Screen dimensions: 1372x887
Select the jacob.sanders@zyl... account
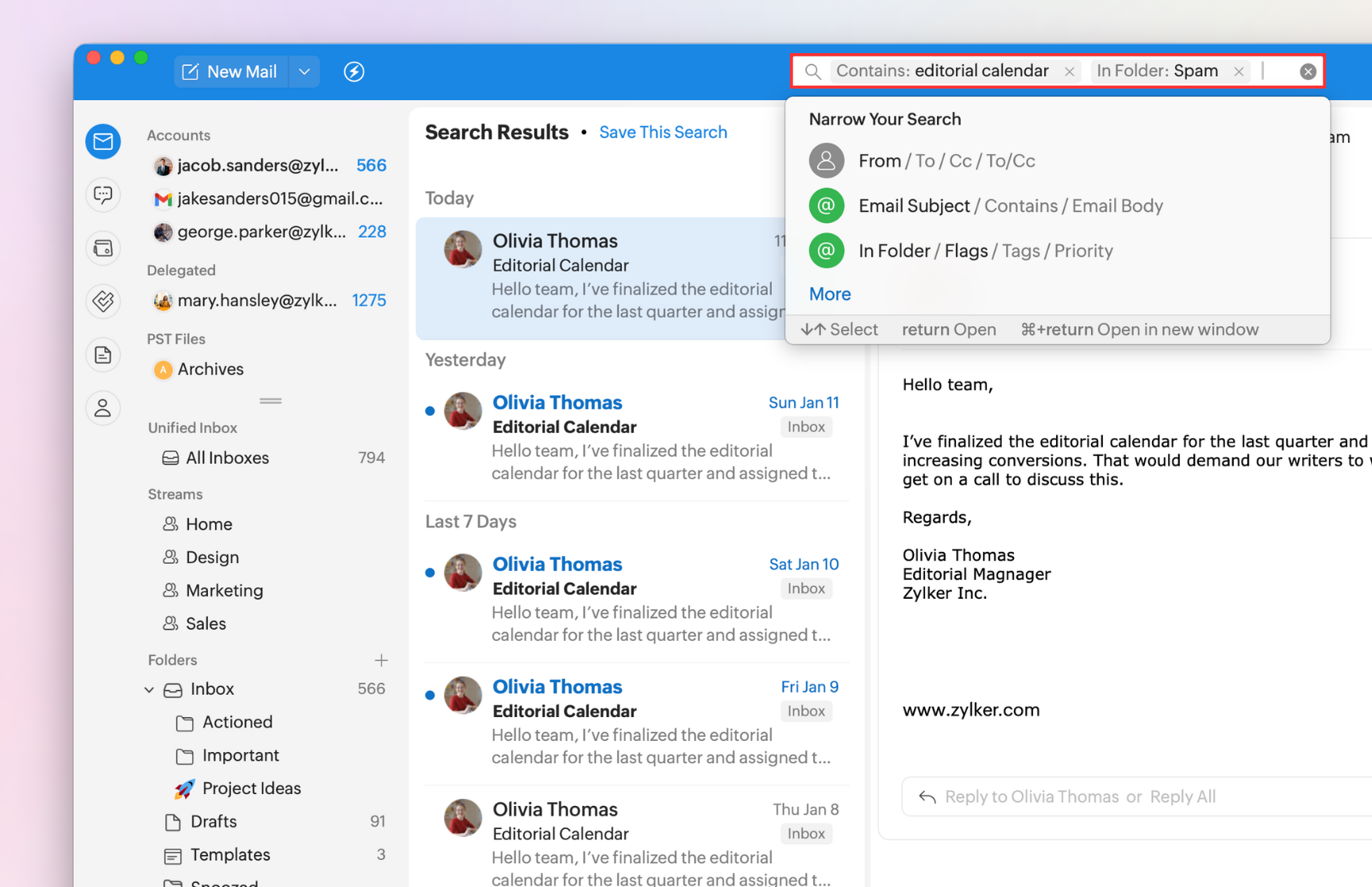[269, 165]
